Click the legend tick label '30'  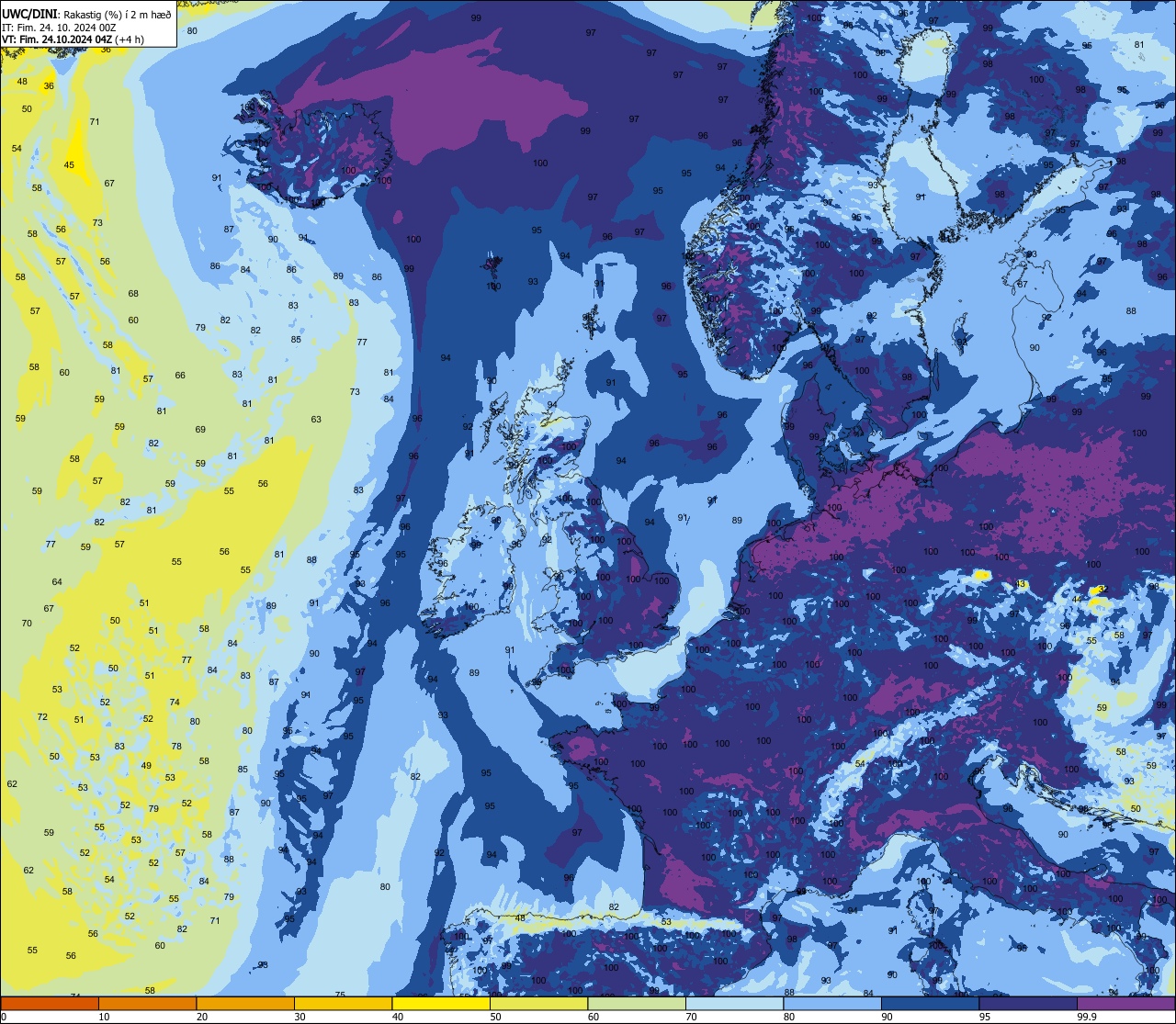pyautogui.click(x=300, y=1017)
